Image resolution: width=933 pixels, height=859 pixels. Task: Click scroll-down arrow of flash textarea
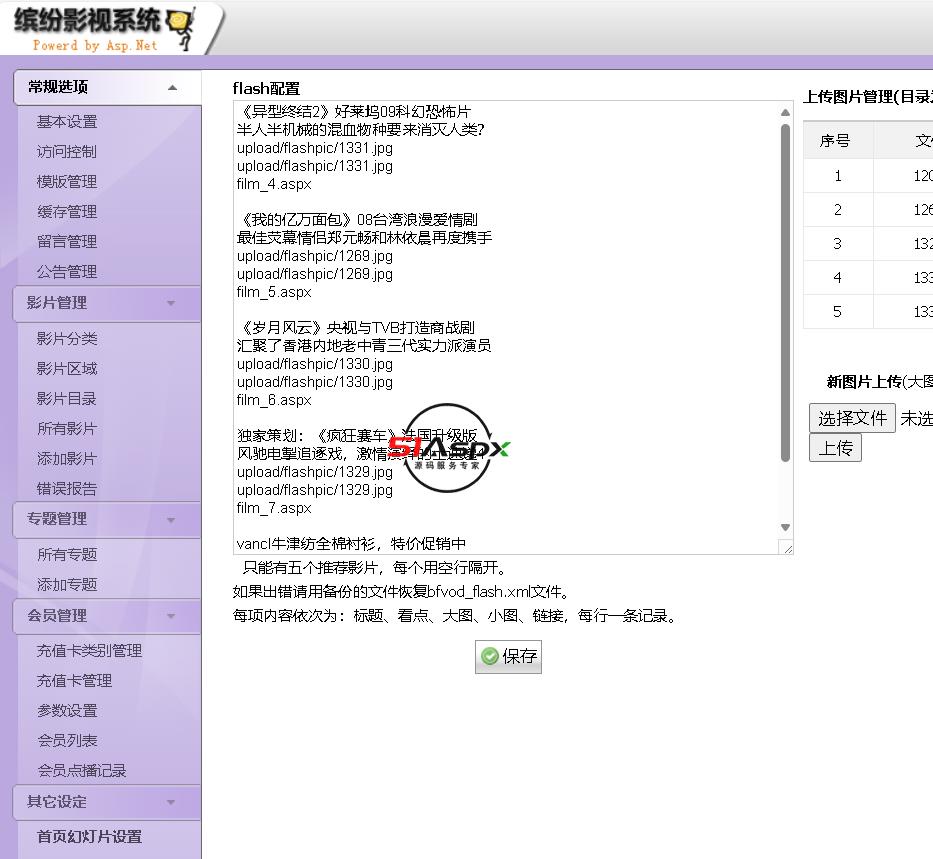pyautogui.click(x=786, y=528)
